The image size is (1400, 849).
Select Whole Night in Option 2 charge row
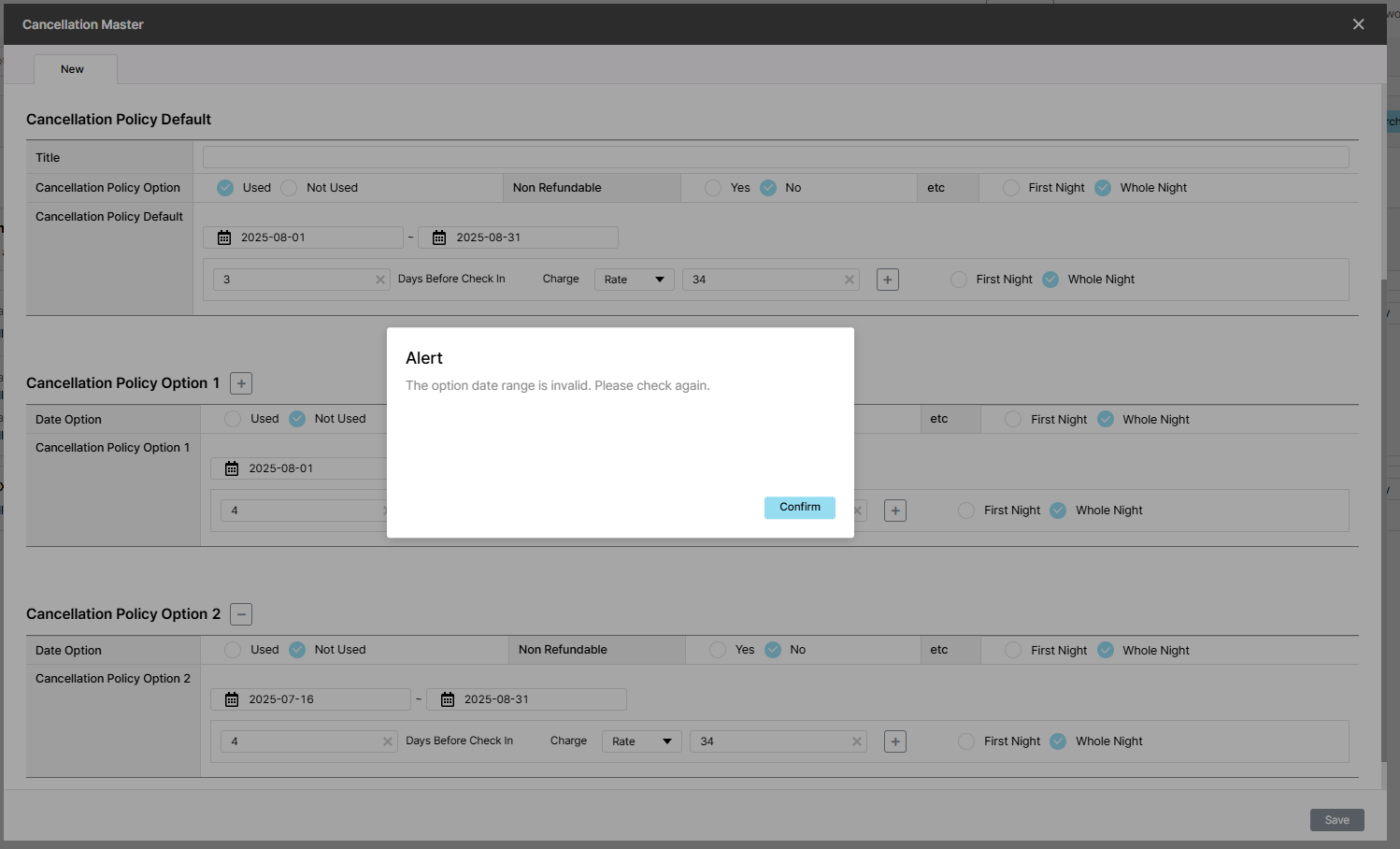pos(1058,741)
